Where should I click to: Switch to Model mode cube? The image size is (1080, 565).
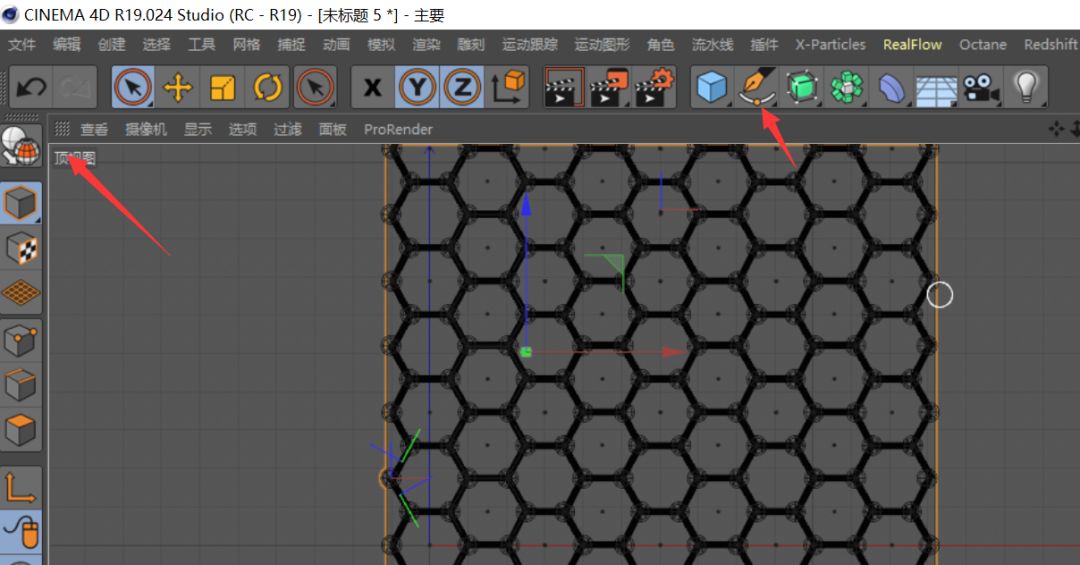tap(21, 203)
